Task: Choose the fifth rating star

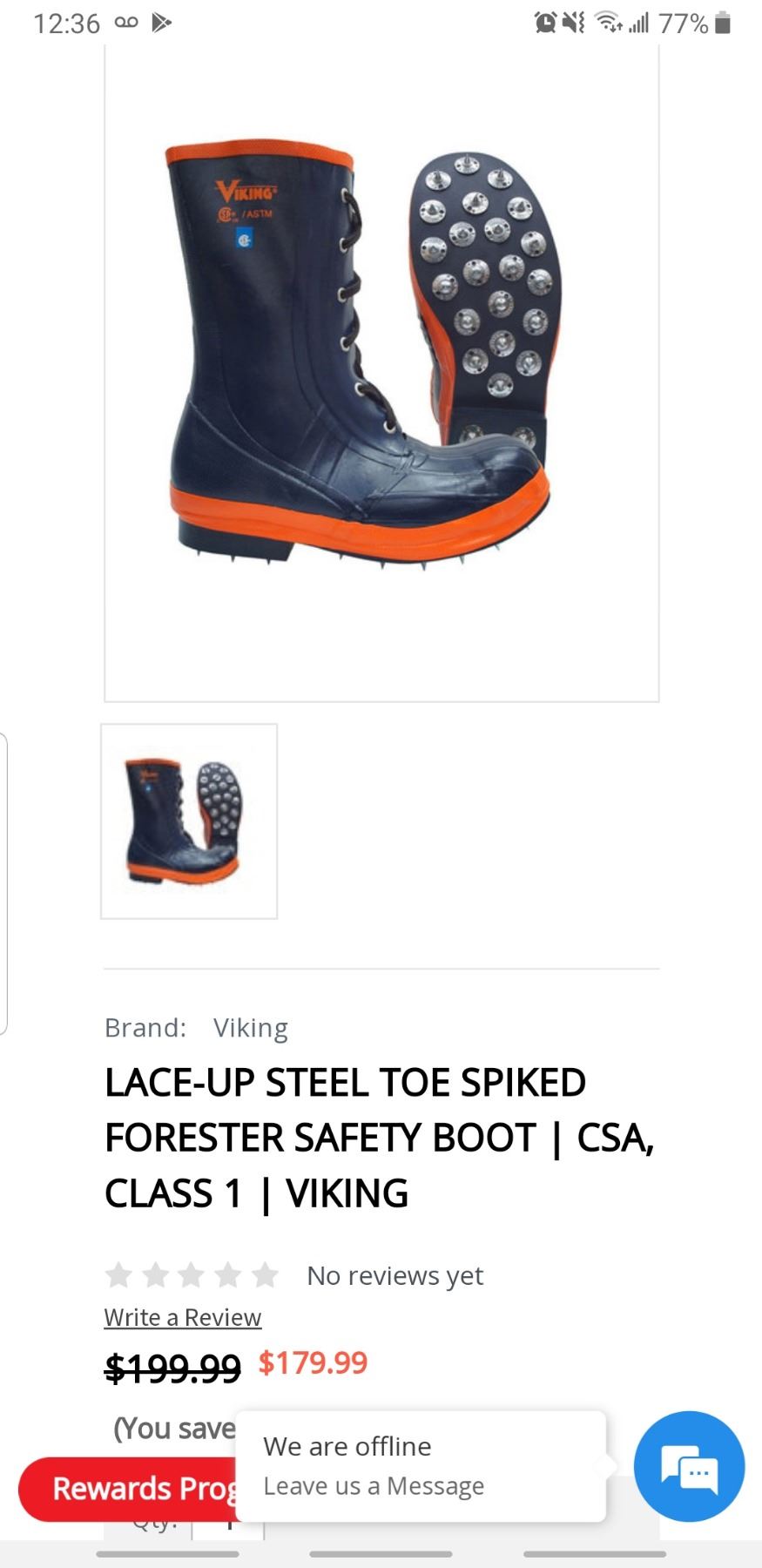Action: pyautogui.click(x=264, y=1275)
